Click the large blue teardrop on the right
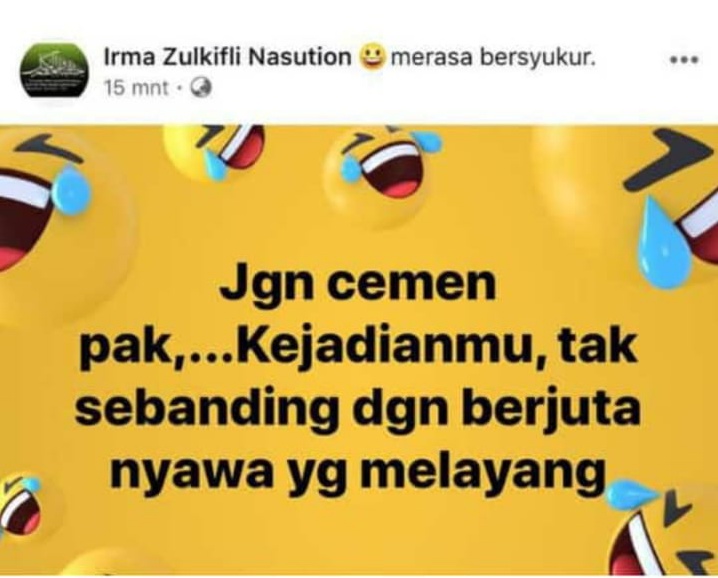The image size is (718, 578). (x=663, y=243)
